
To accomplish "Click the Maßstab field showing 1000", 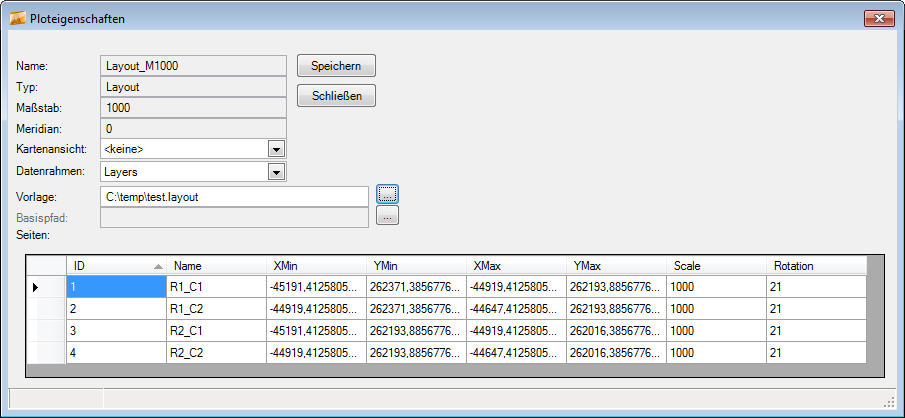I will click(x=193, y=108).
